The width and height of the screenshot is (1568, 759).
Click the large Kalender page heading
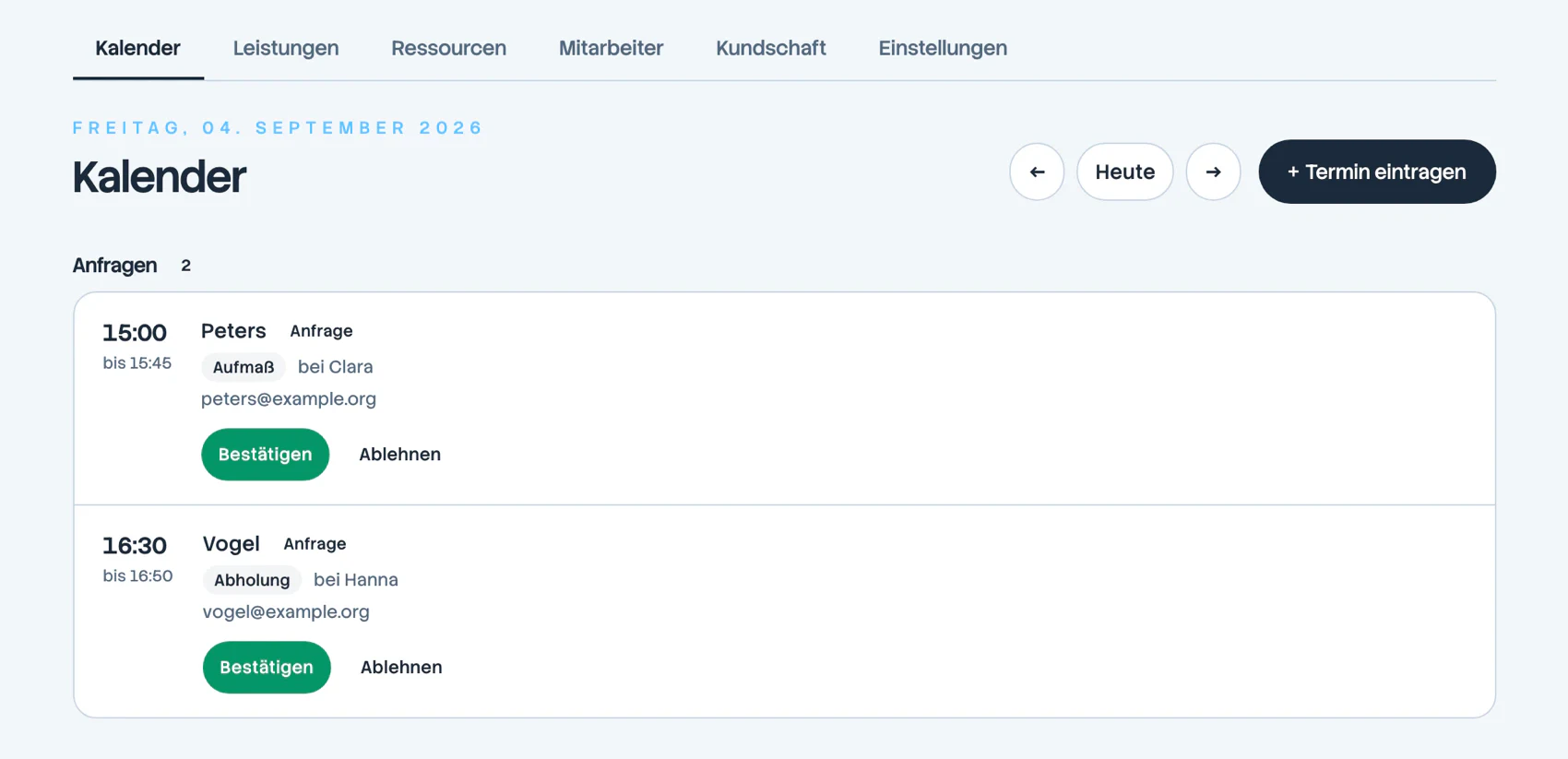click(160, 176)
